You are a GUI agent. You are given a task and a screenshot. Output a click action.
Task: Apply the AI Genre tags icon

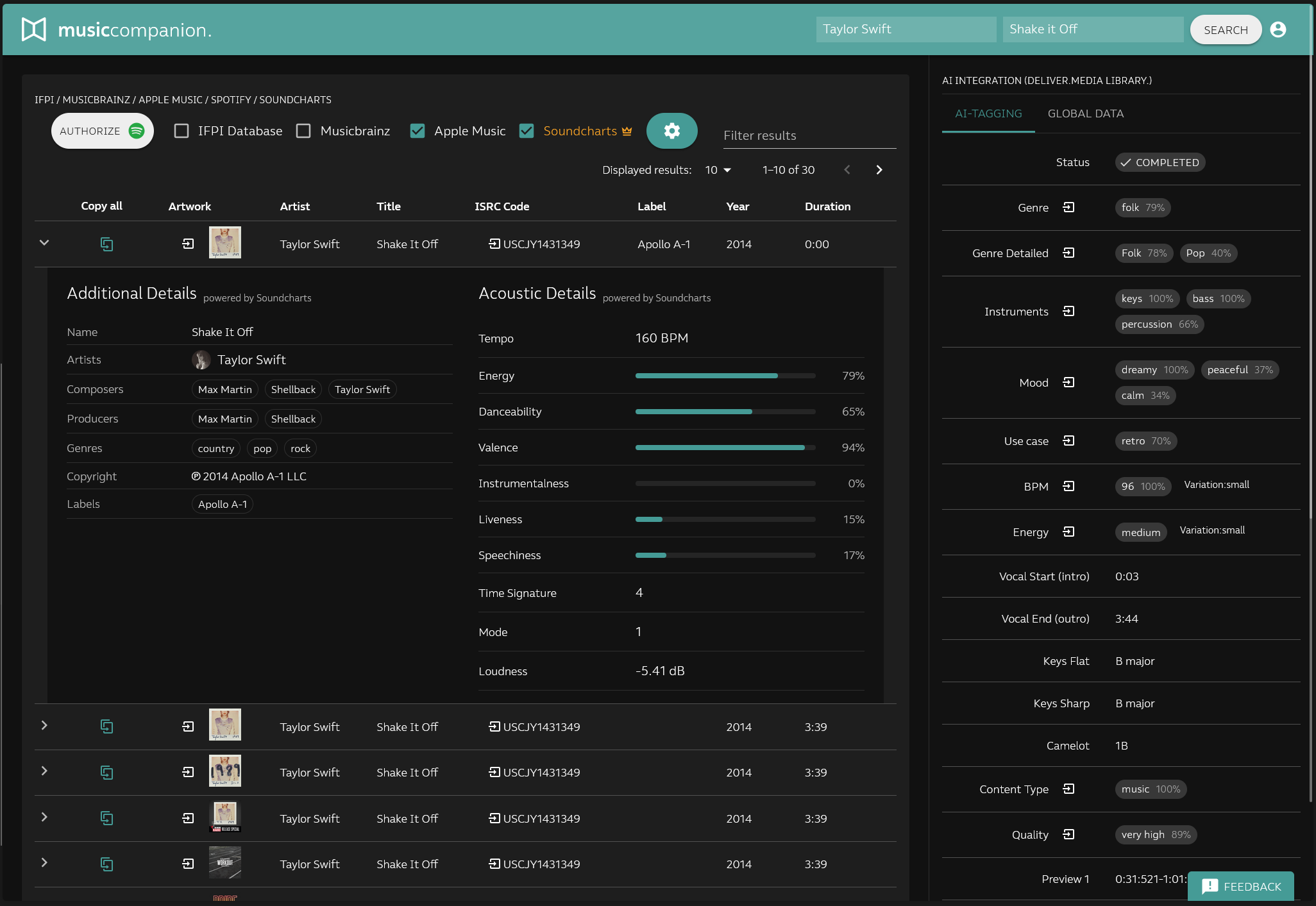click(1068, 207)
